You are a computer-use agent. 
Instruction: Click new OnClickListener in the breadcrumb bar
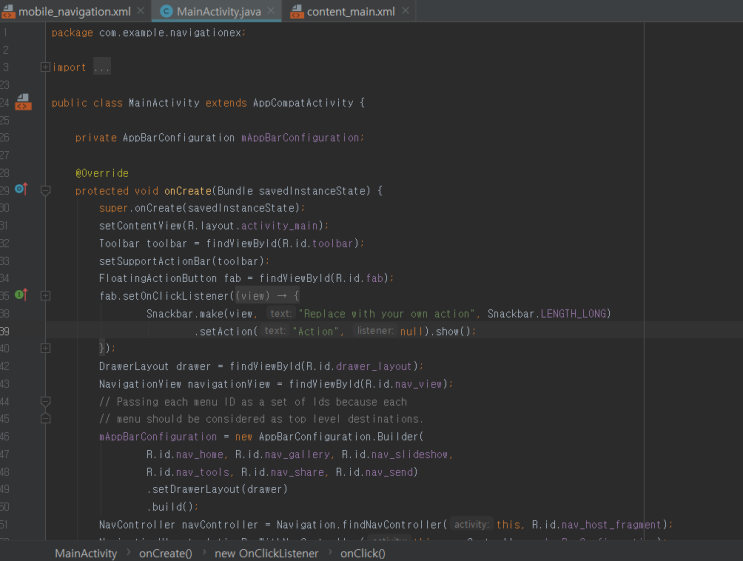point(266,553)
